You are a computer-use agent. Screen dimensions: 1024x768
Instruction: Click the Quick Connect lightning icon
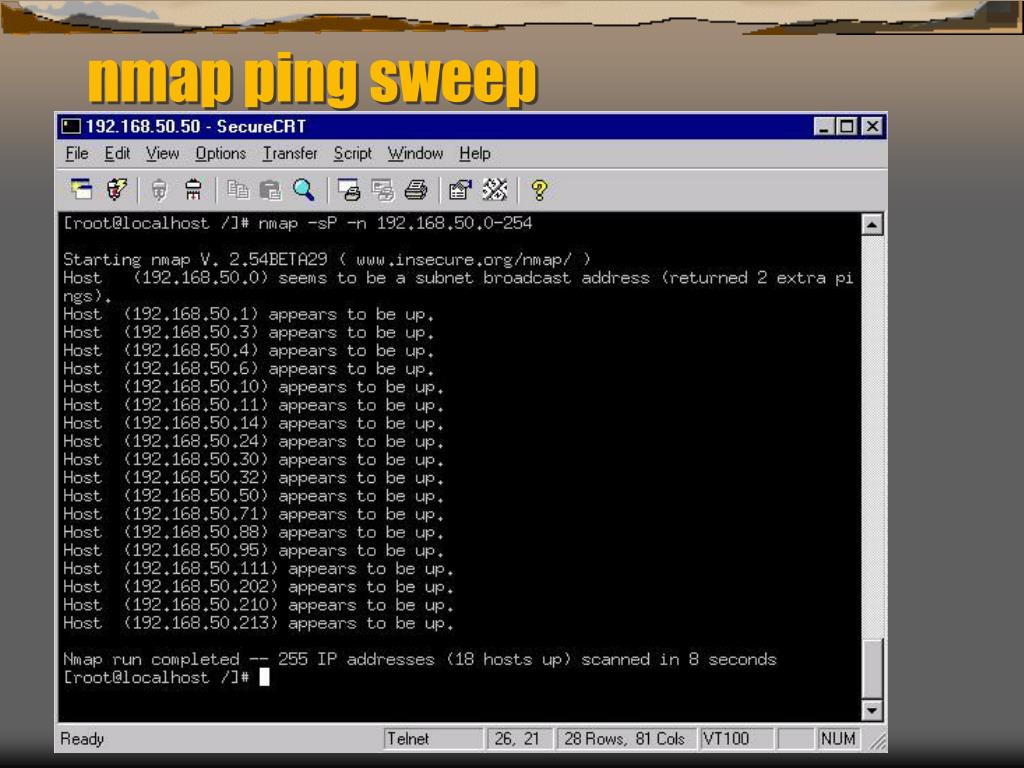(117, 190)
